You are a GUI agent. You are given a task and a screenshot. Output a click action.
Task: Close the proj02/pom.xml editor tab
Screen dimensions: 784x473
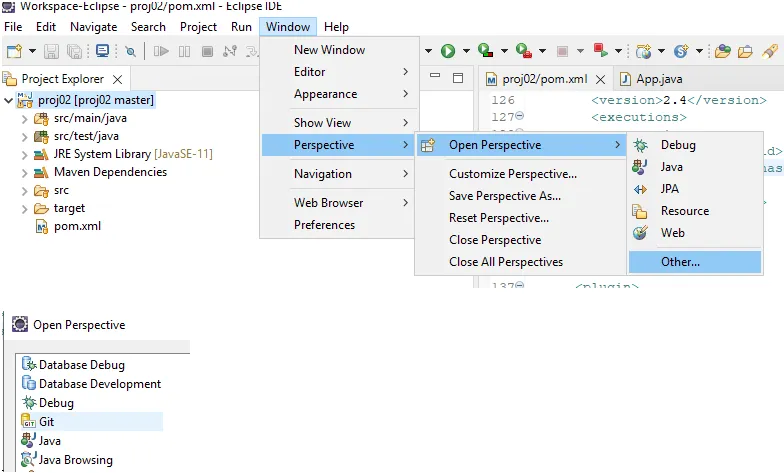[600, 80]
